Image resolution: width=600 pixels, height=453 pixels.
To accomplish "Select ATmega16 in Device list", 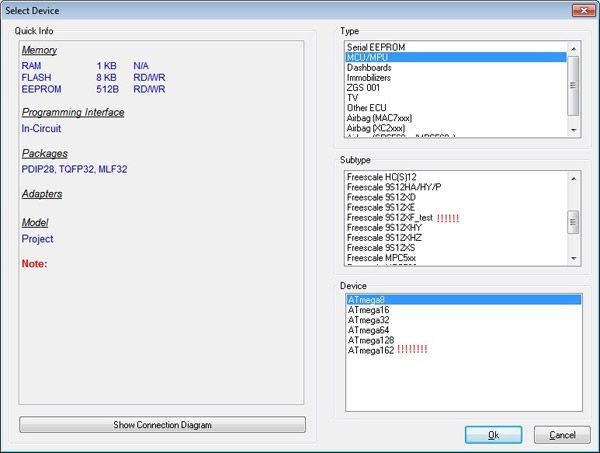I will [369, 310].
